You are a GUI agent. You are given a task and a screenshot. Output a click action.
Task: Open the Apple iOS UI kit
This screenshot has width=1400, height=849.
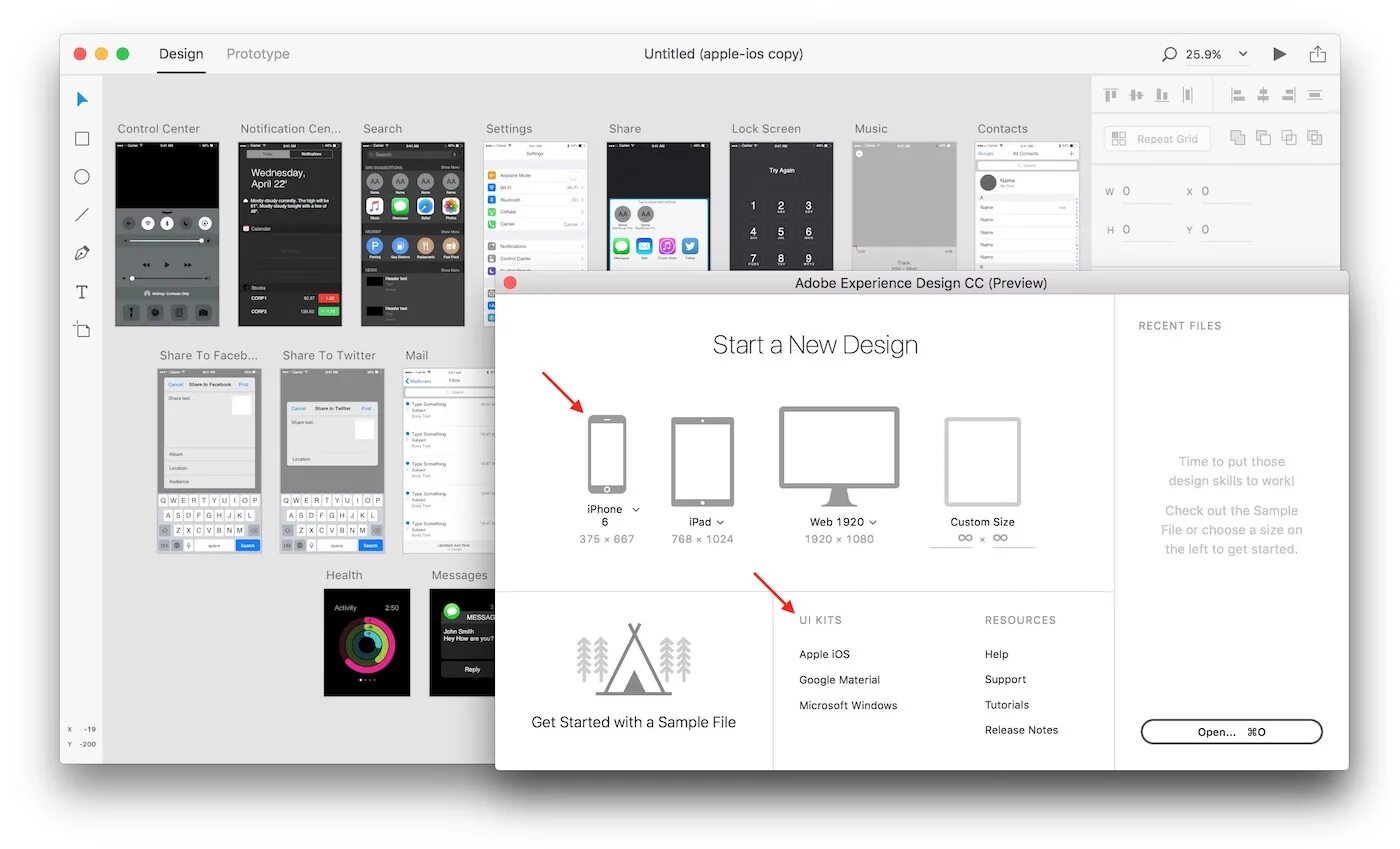tap(824, 654)
